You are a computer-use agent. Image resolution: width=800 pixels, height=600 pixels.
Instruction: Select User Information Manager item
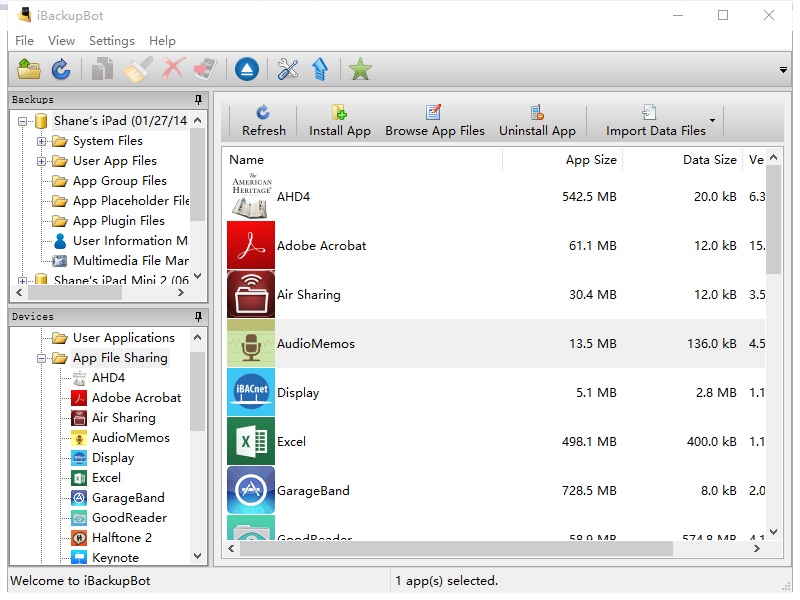(131, 241)
